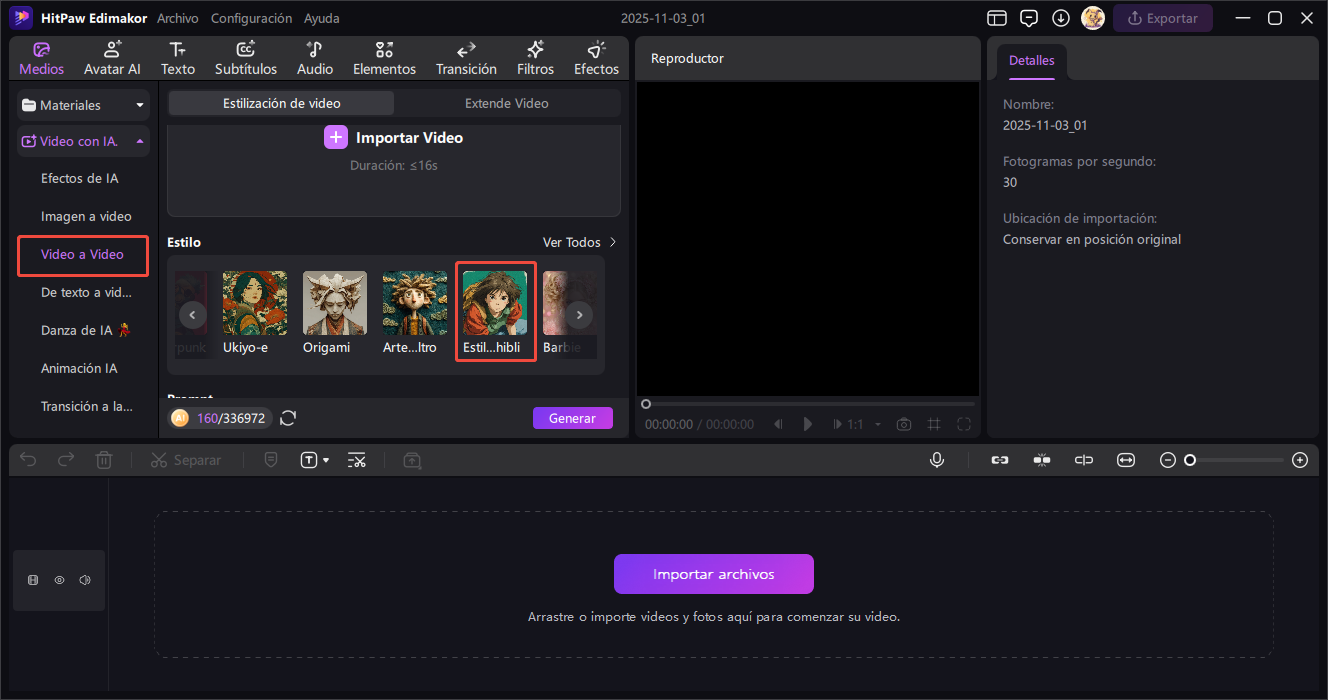
Task: Click the refresh credits icon
Action: [x=288, y=418]
